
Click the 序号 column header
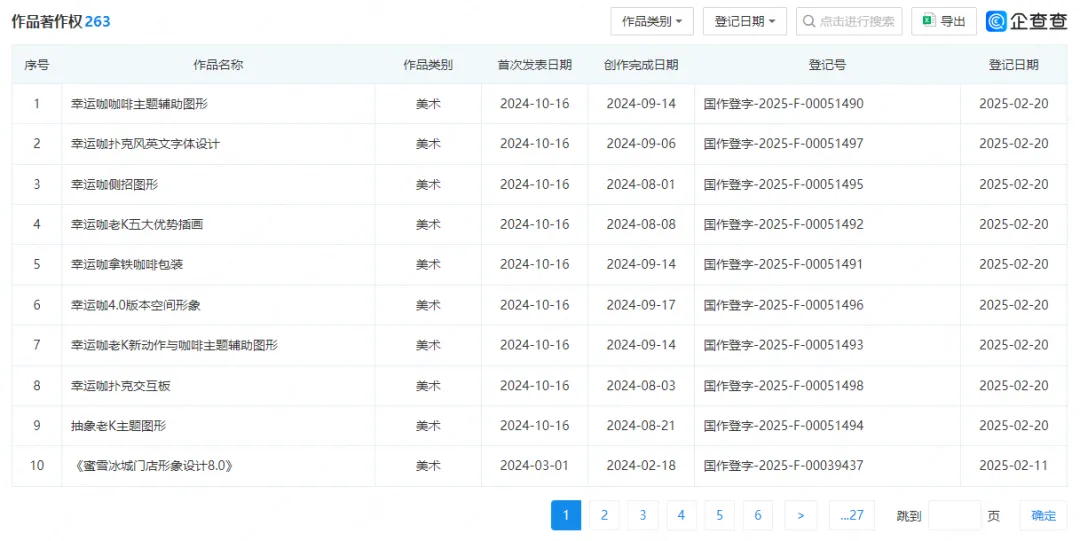click(x=37, y=65)
